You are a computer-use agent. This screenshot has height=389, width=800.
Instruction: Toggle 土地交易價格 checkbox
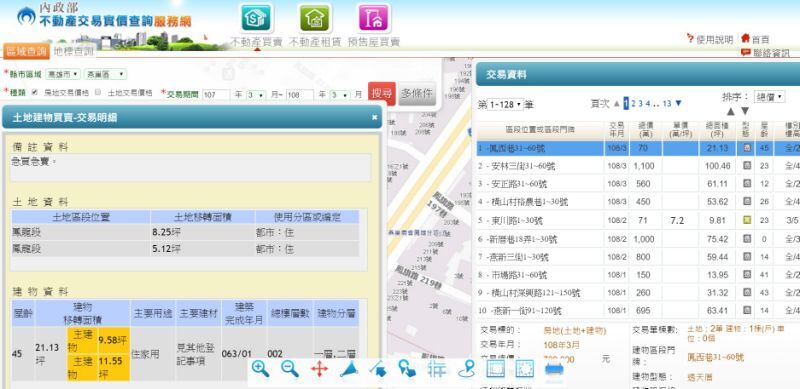pyautogui.click(x=98, y=92)
